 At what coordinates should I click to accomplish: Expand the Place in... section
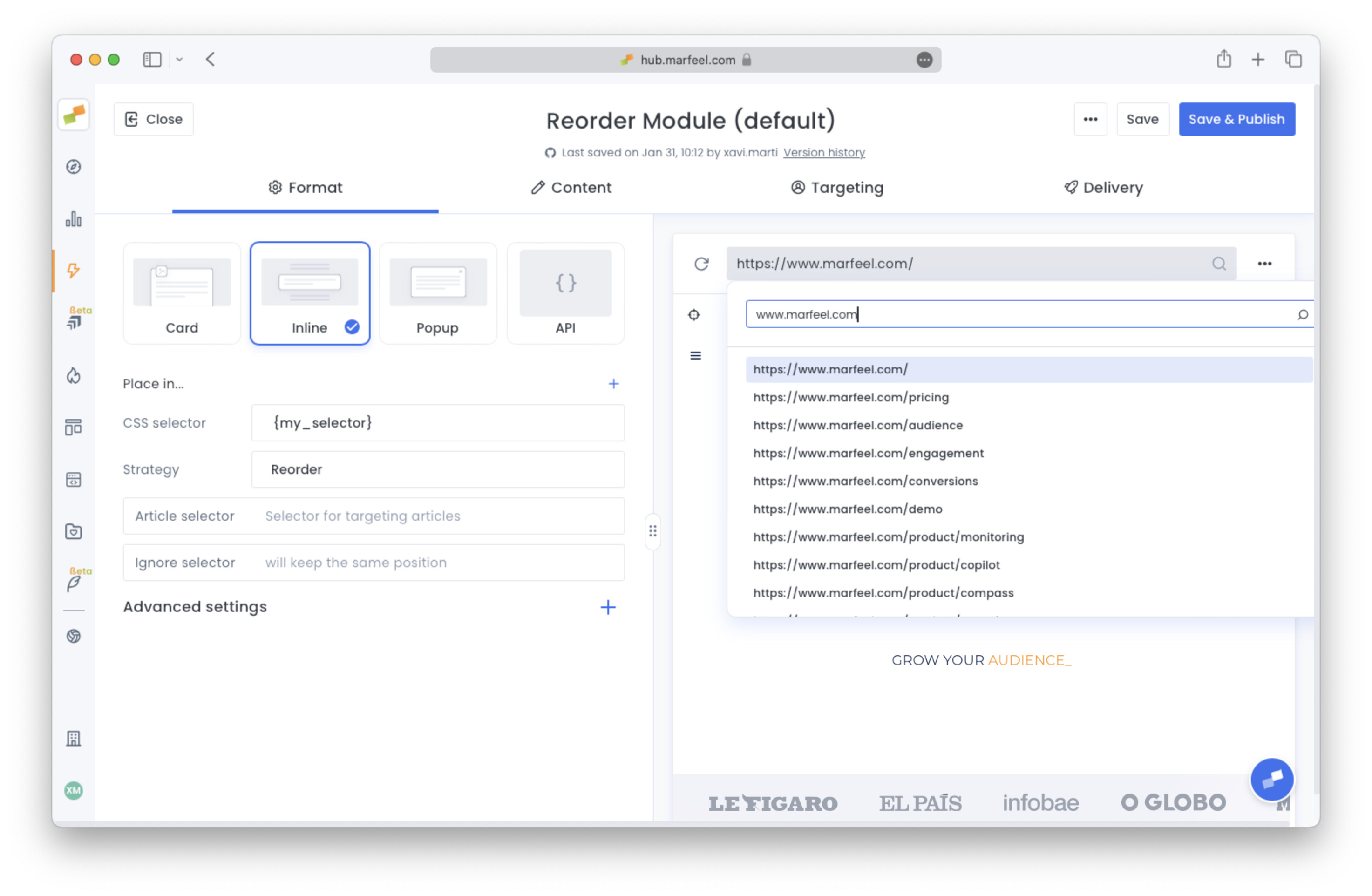coord(613,383)
